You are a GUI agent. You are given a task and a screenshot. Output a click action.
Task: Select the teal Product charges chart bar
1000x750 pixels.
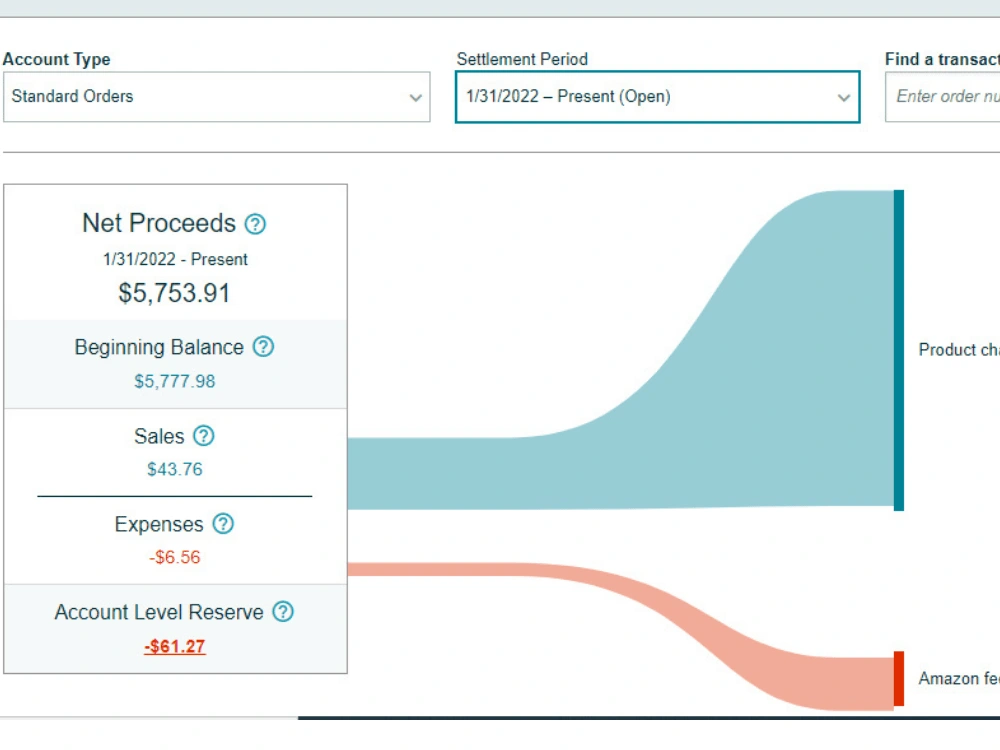pos(899,350)
